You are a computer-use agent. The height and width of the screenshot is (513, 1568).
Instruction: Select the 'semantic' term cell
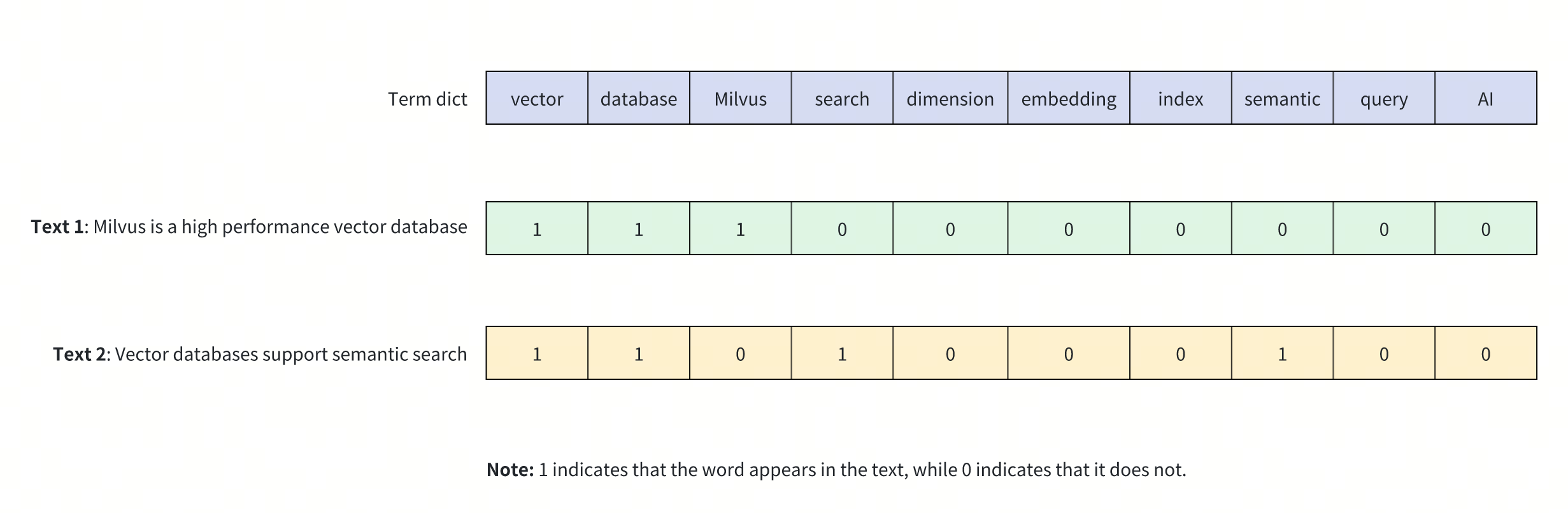pos(1282,99)
